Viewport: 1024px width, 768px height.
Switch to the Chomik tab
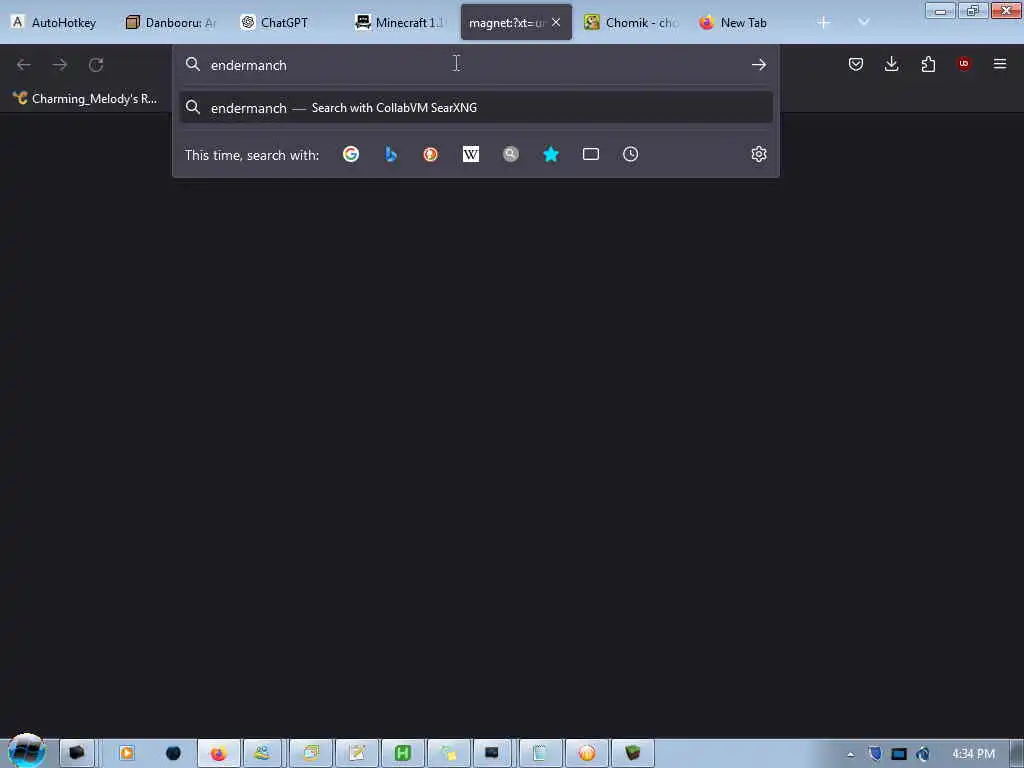[631, 22]
